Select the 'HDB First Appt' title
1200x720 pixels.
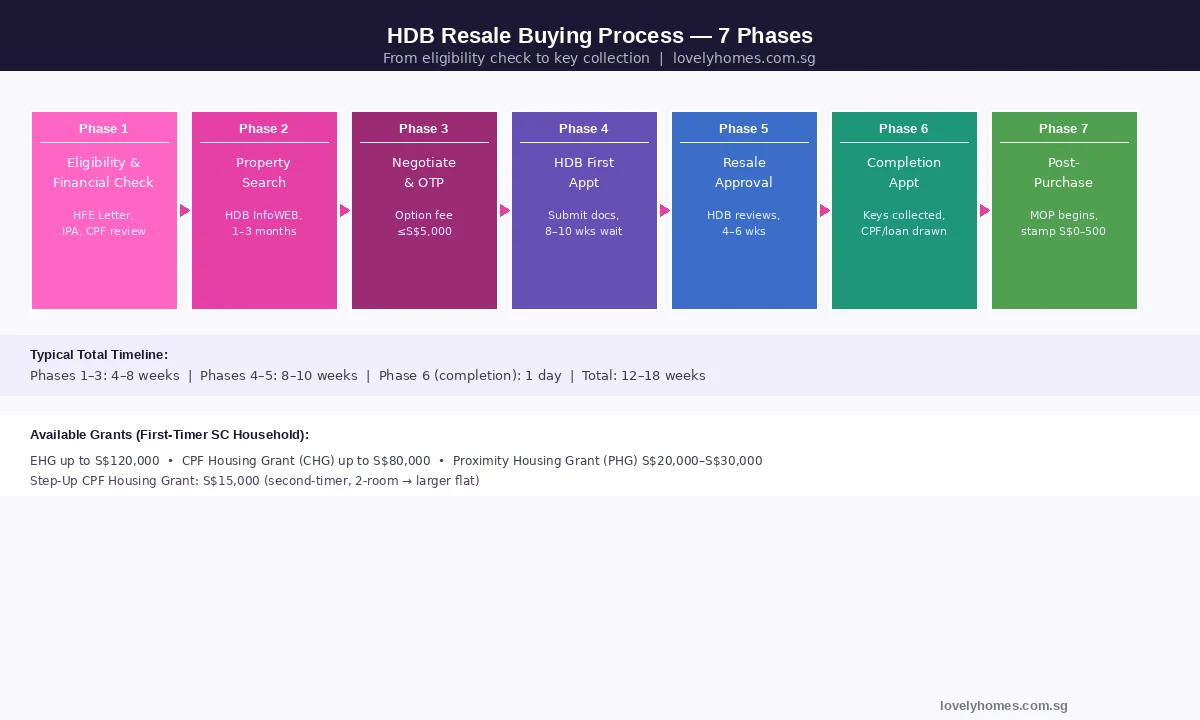coord(584,172)
